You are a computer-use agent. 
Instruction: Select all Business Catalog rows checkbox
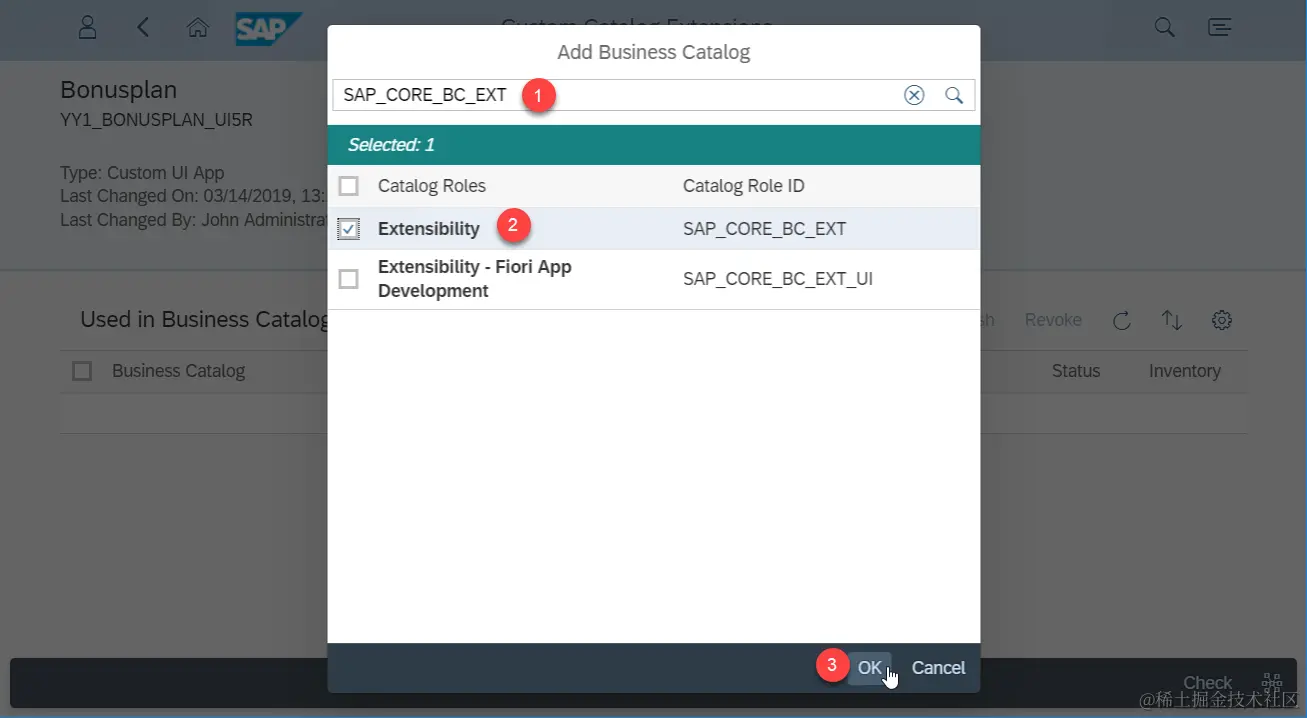[x=82, y=371]
